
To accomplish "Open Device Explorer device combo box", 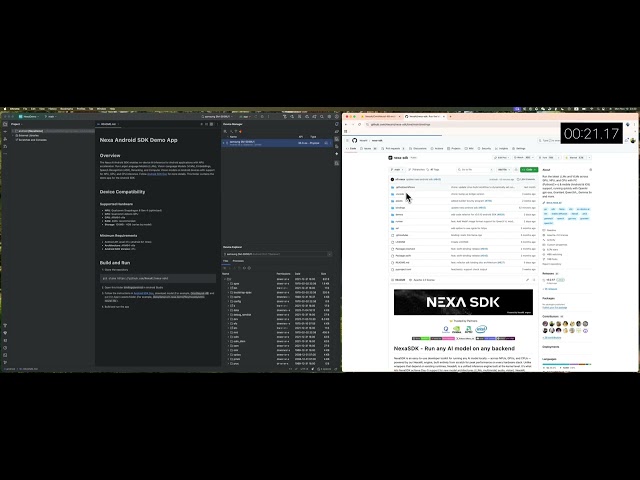I will 277,254.
